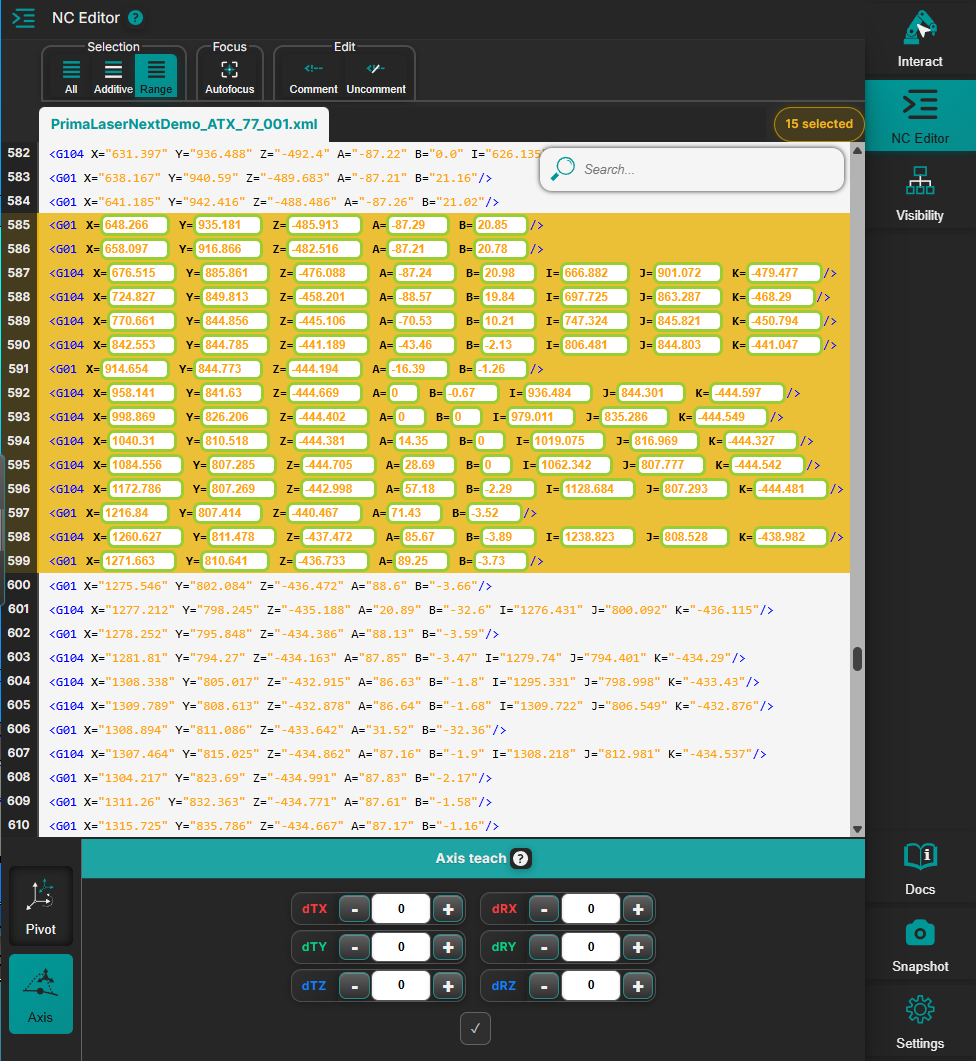The height and width of the screenshot is (1061, 976).
Task: Click the dTZ value field
Action: pyautogui.click(x=401, y=986)
